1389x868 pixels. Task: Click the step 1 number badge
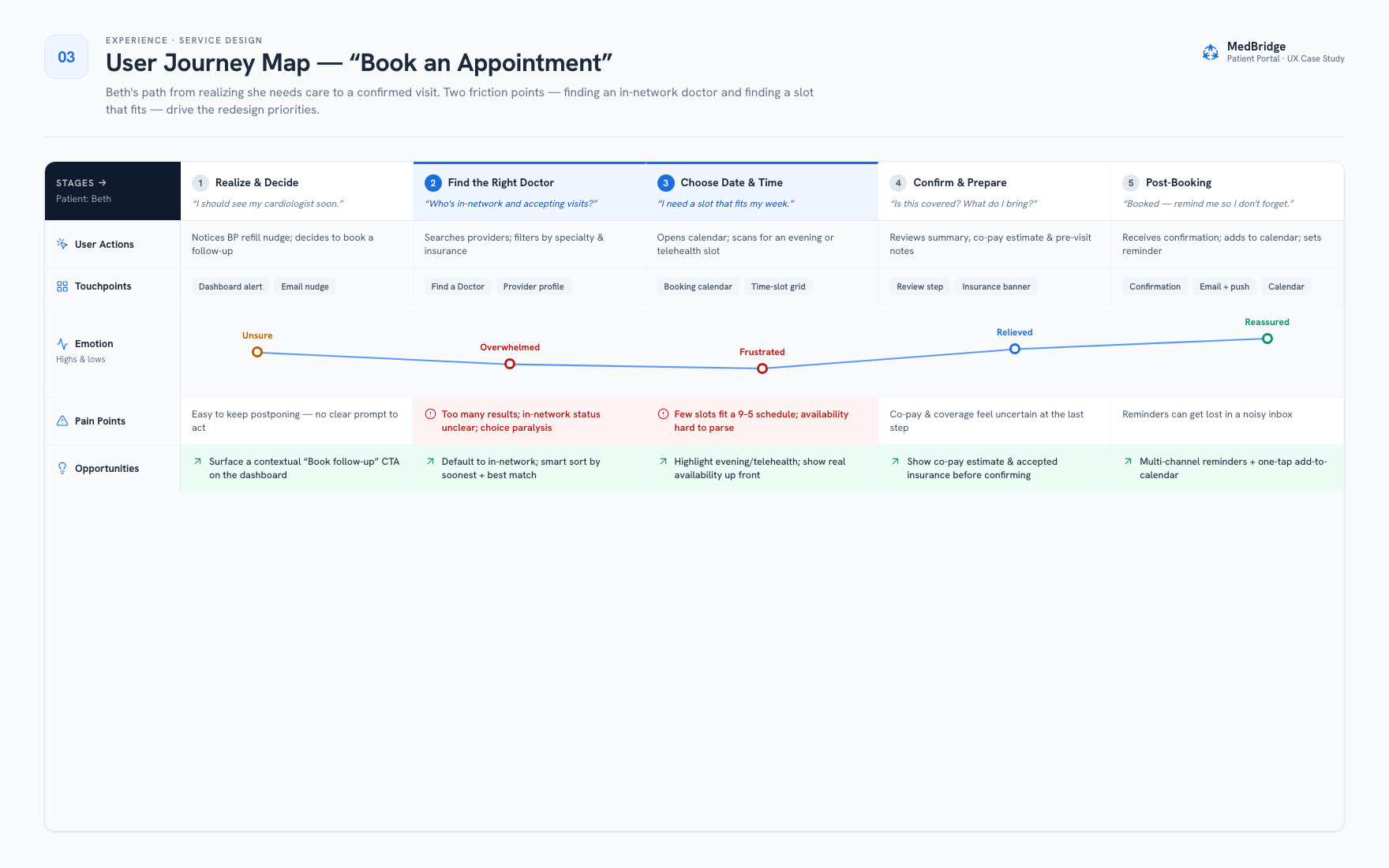(x=200, y=183)
